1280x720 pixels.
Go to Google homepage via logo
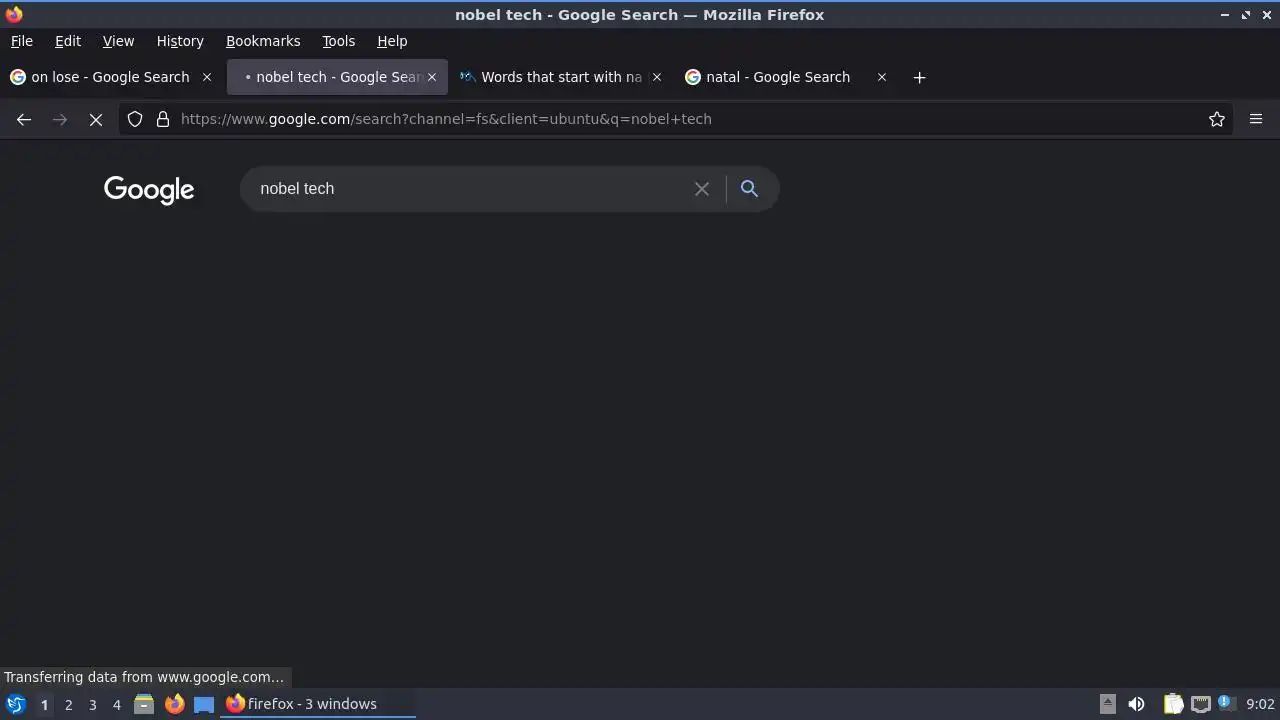149,190
